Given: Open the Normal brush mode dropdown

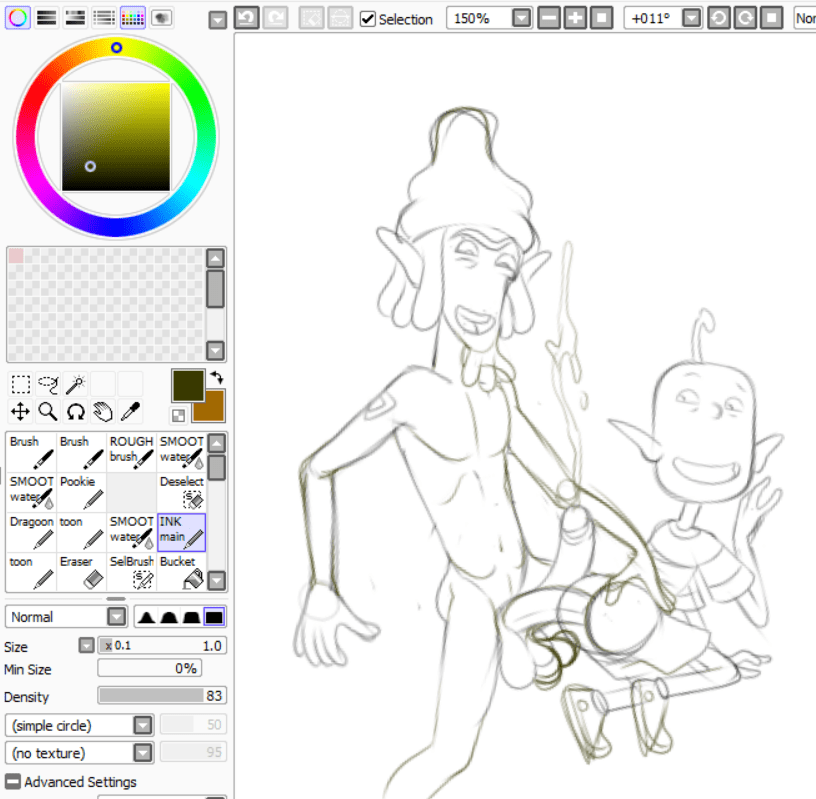Looking at the screenshot, I should (116, 617).
